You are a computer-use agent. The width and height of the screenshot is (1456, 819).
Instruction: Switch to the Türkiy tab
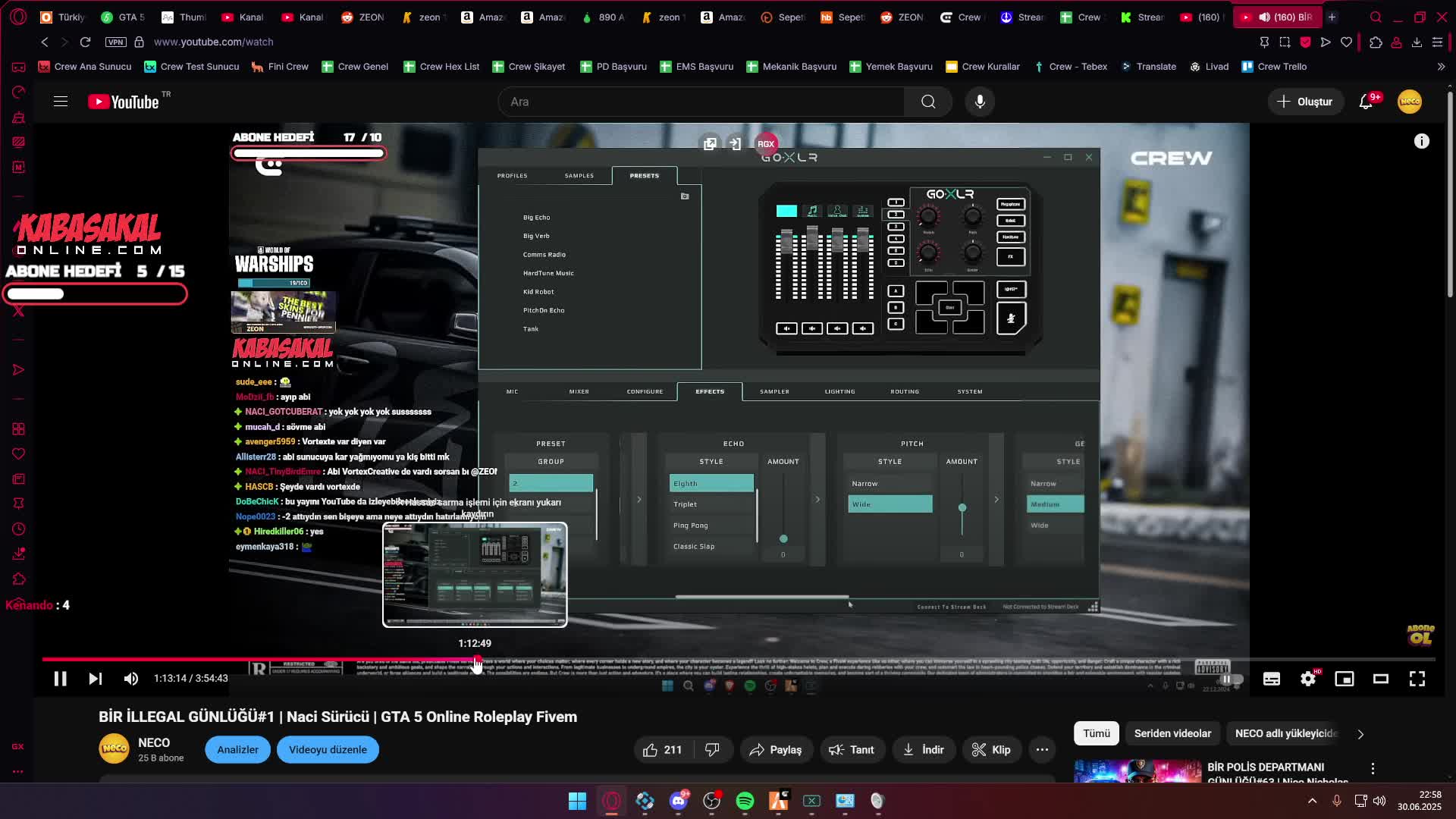tap(63, 17)
